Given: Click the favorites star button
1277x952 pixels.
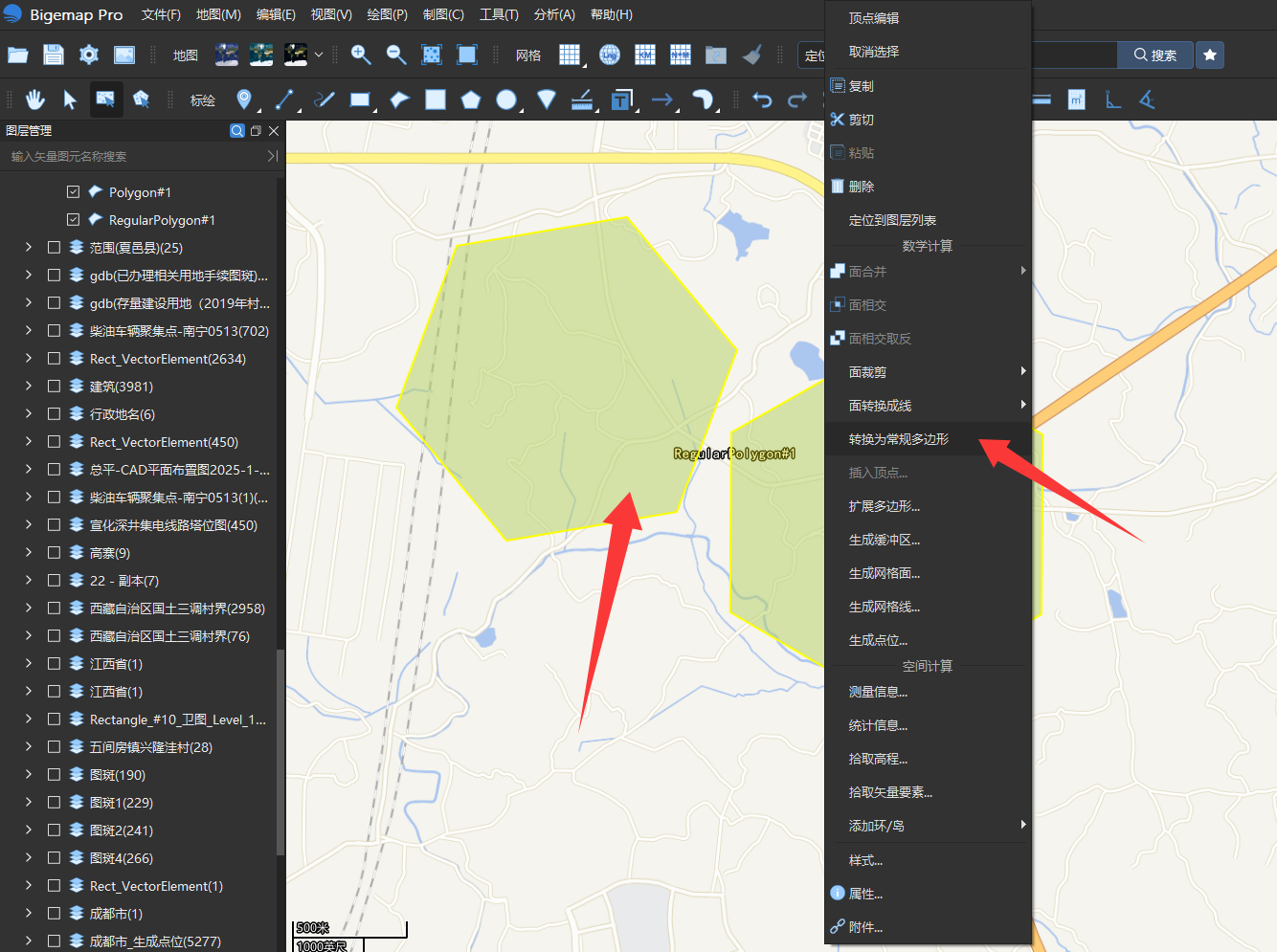Looking at the screenshot, I should 1210,55.
